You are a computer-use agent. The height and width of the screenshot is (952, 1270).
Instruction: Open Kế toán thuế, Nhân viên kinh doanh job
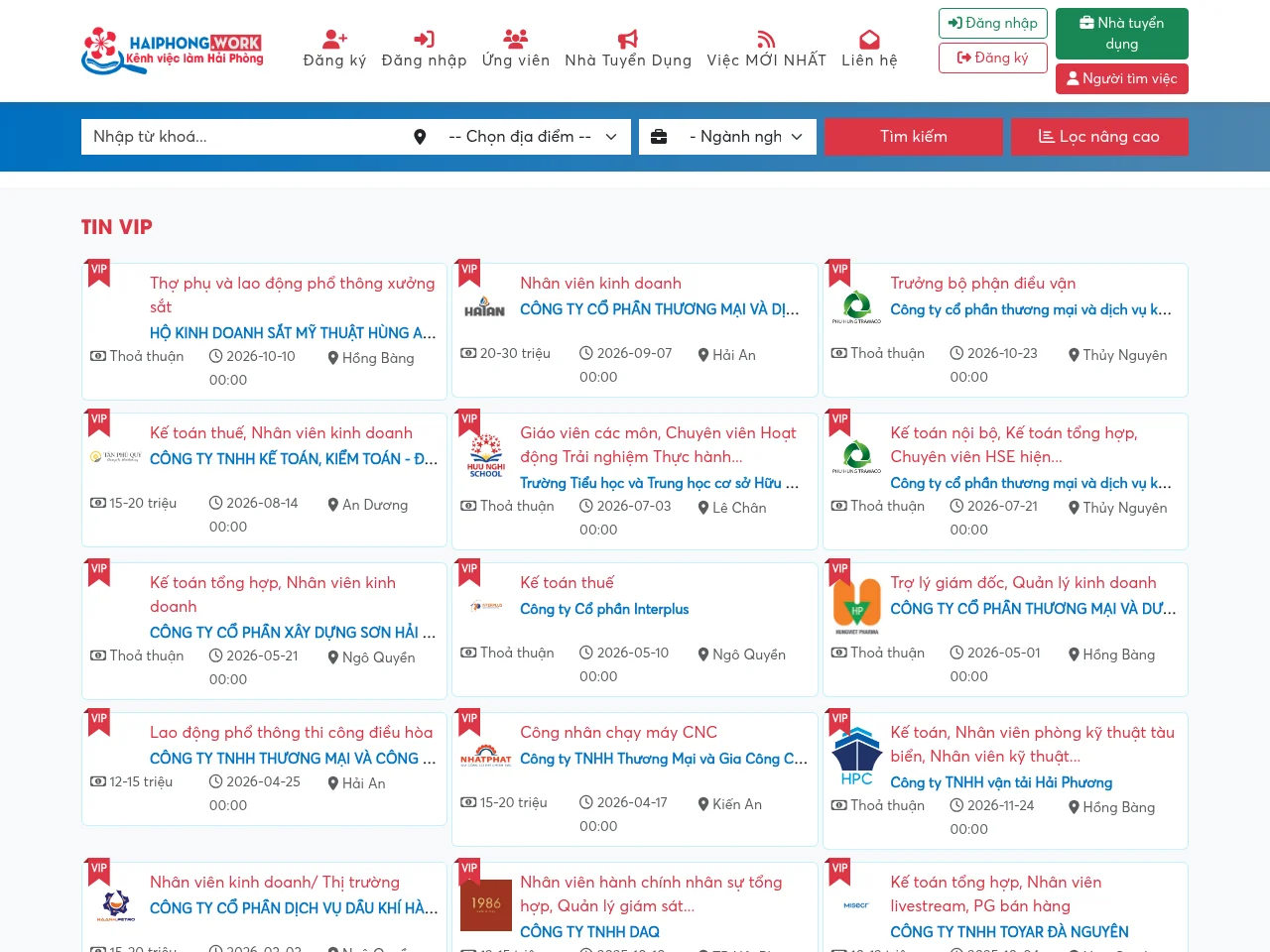(x=281, y=433)
